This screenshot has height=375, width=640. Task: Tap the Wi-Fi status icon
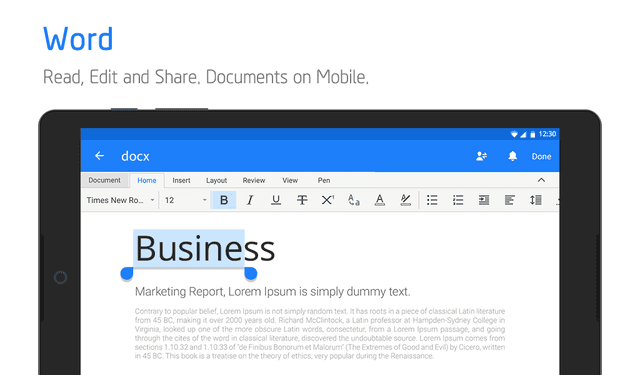coord(514,134)
